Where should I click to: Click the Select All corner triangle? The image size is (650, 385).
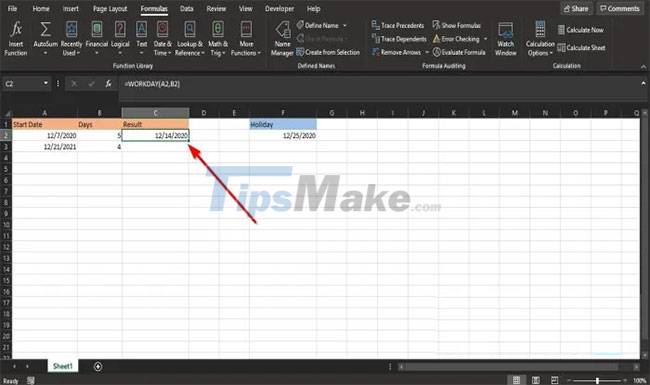(7, 113)
